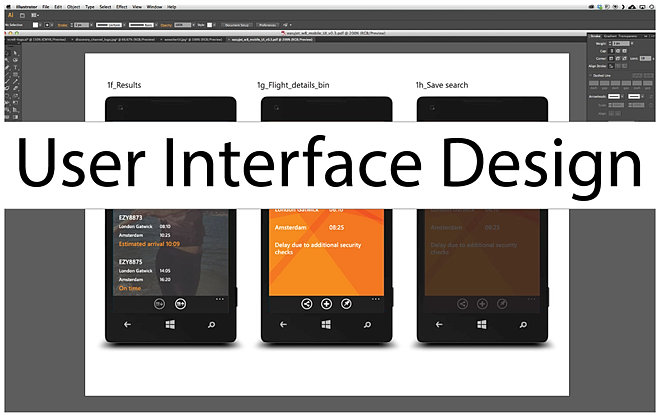Select the 1g_Flight_details_bin label text
This screenshot has width=660, height=417.
pyautogui.click(x=293, y=85)
